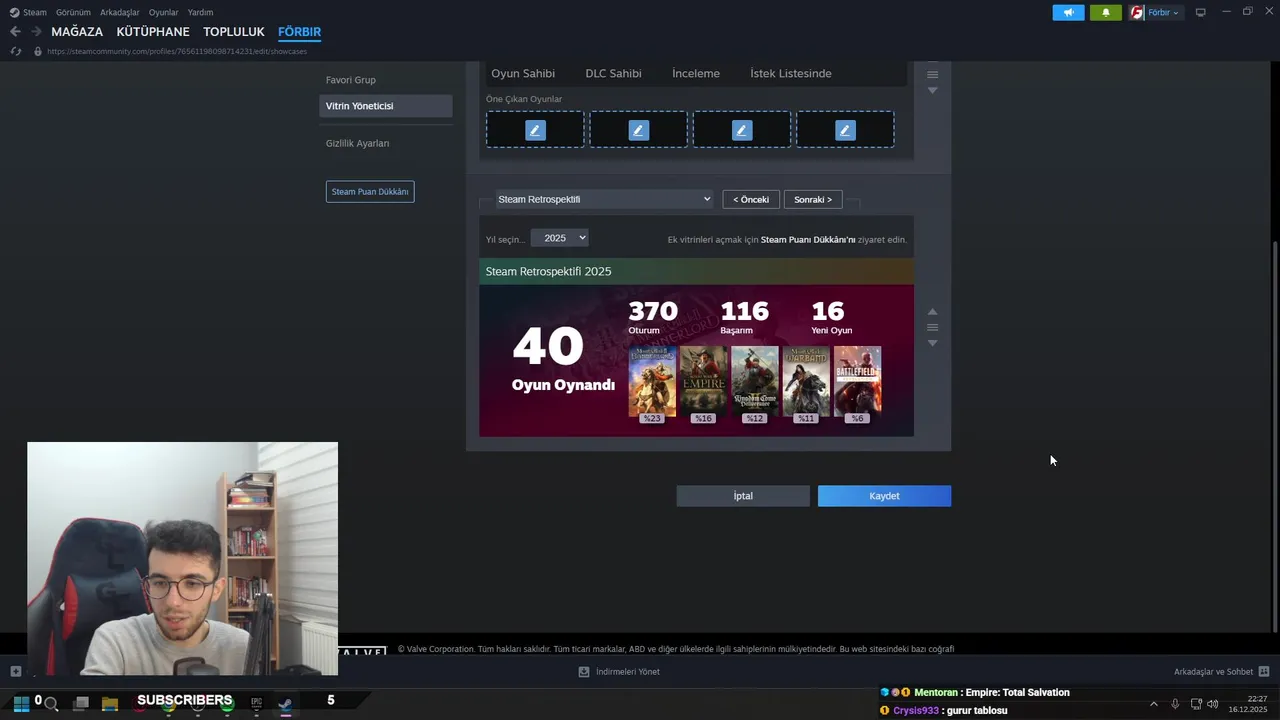Open the Windows Start menu
This screenshot has width=1280, height=720.
pyautogui.click(x=20, y=703)
